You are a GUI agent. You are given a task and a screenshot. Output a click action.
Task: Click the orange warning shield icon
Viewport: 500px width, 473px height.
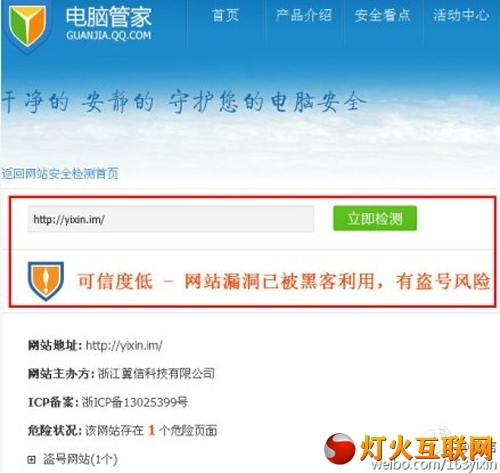click(46, 281)
